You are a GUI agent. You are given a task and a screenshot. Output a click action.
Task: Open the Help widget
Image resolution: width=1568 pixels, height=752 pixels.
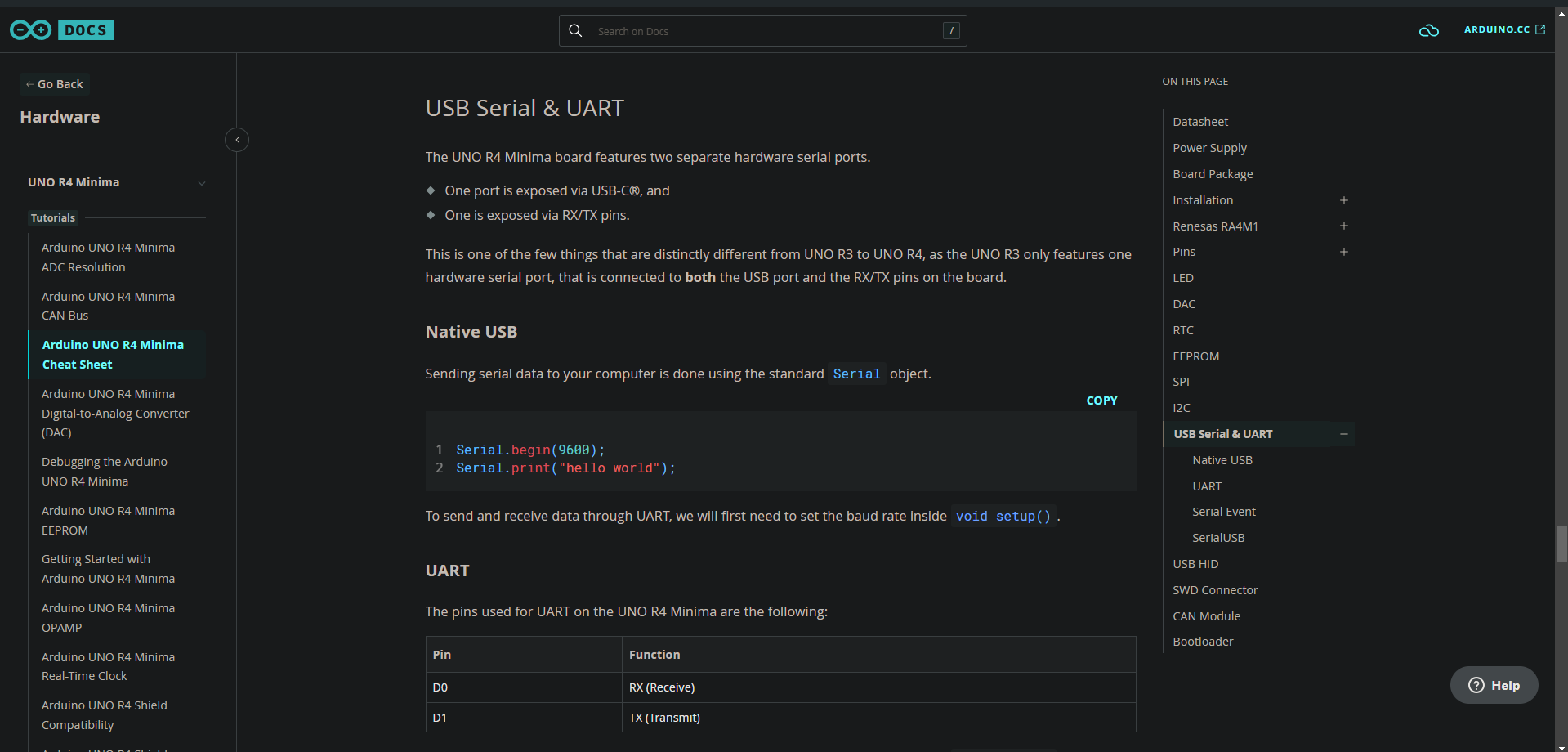(1494, 685)
